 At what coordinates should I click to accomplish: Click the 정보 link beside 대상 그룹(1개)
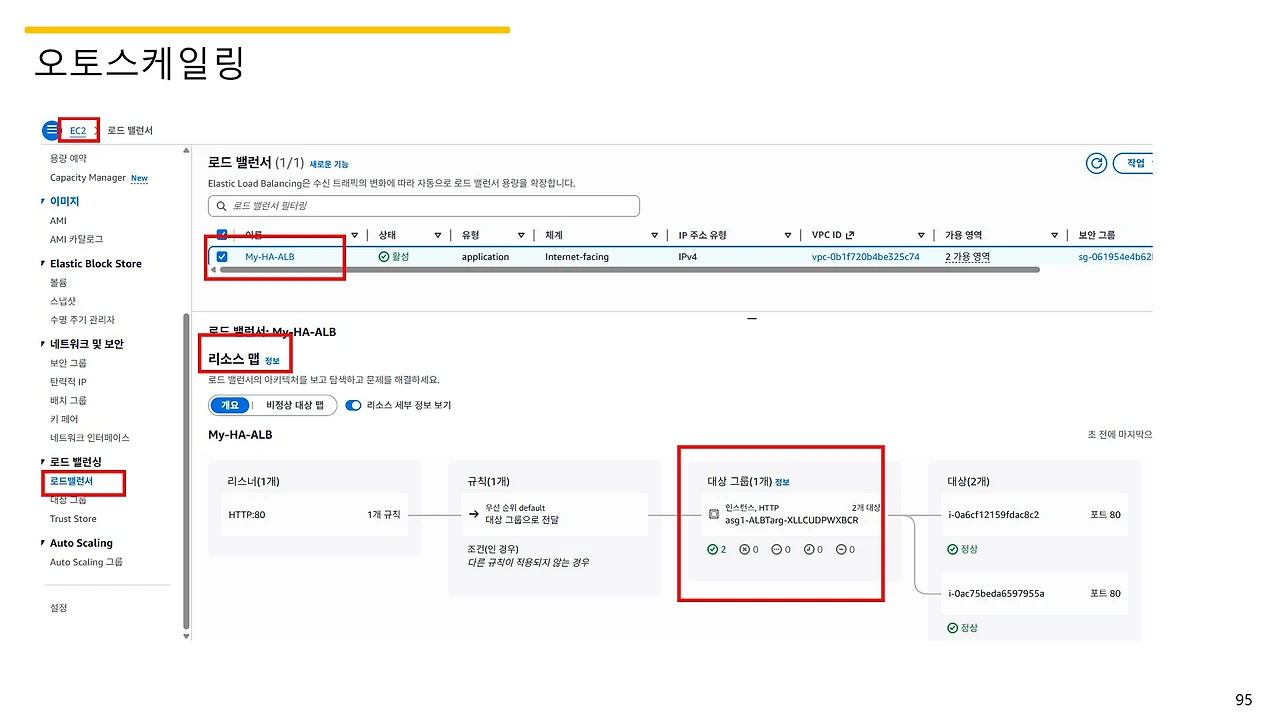(x=782, y=482)
